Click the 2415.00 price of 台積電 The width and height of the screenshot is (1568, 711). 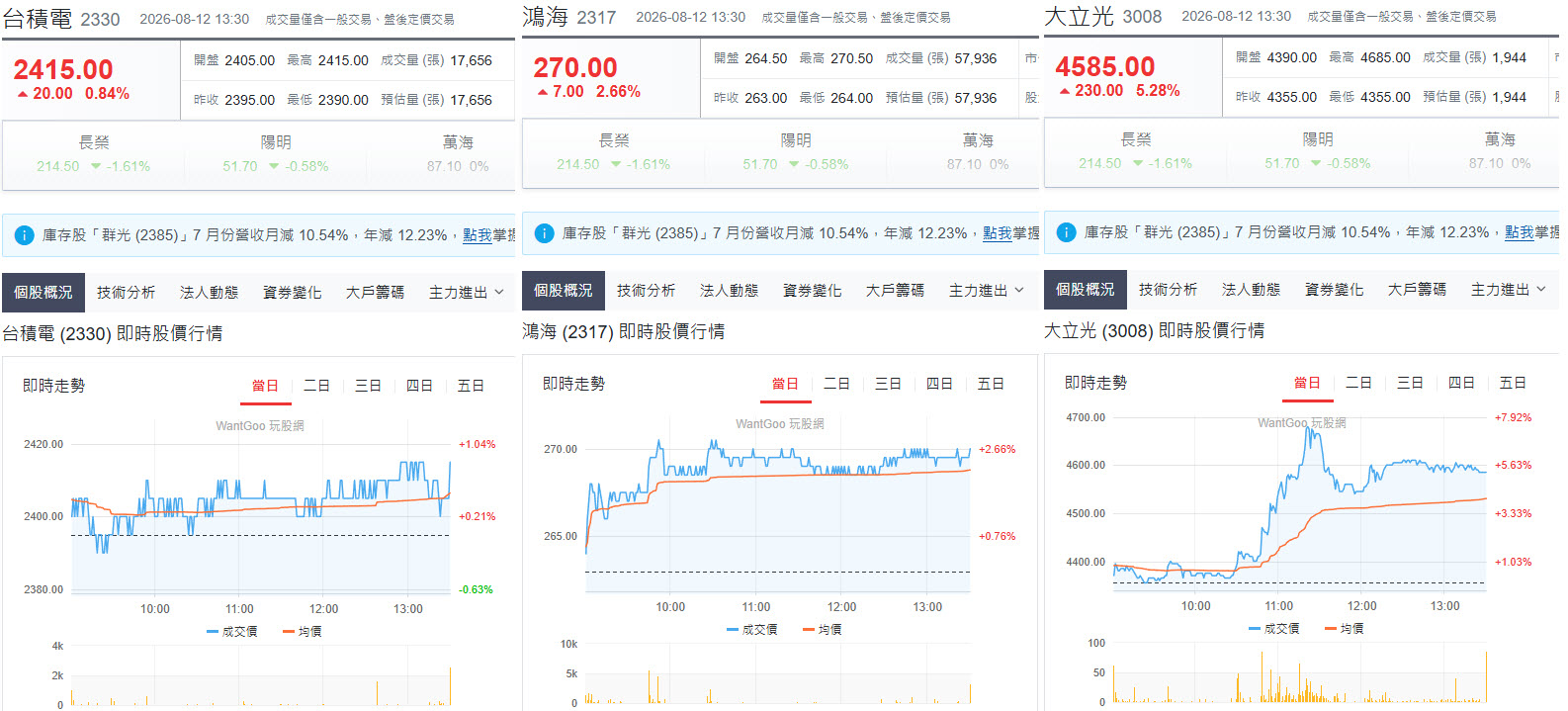(63, 69)
